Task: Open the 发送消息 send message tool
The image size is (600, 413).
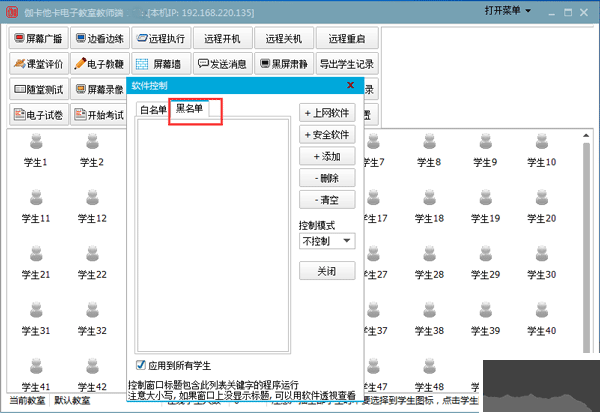Action: coord(223,64)
